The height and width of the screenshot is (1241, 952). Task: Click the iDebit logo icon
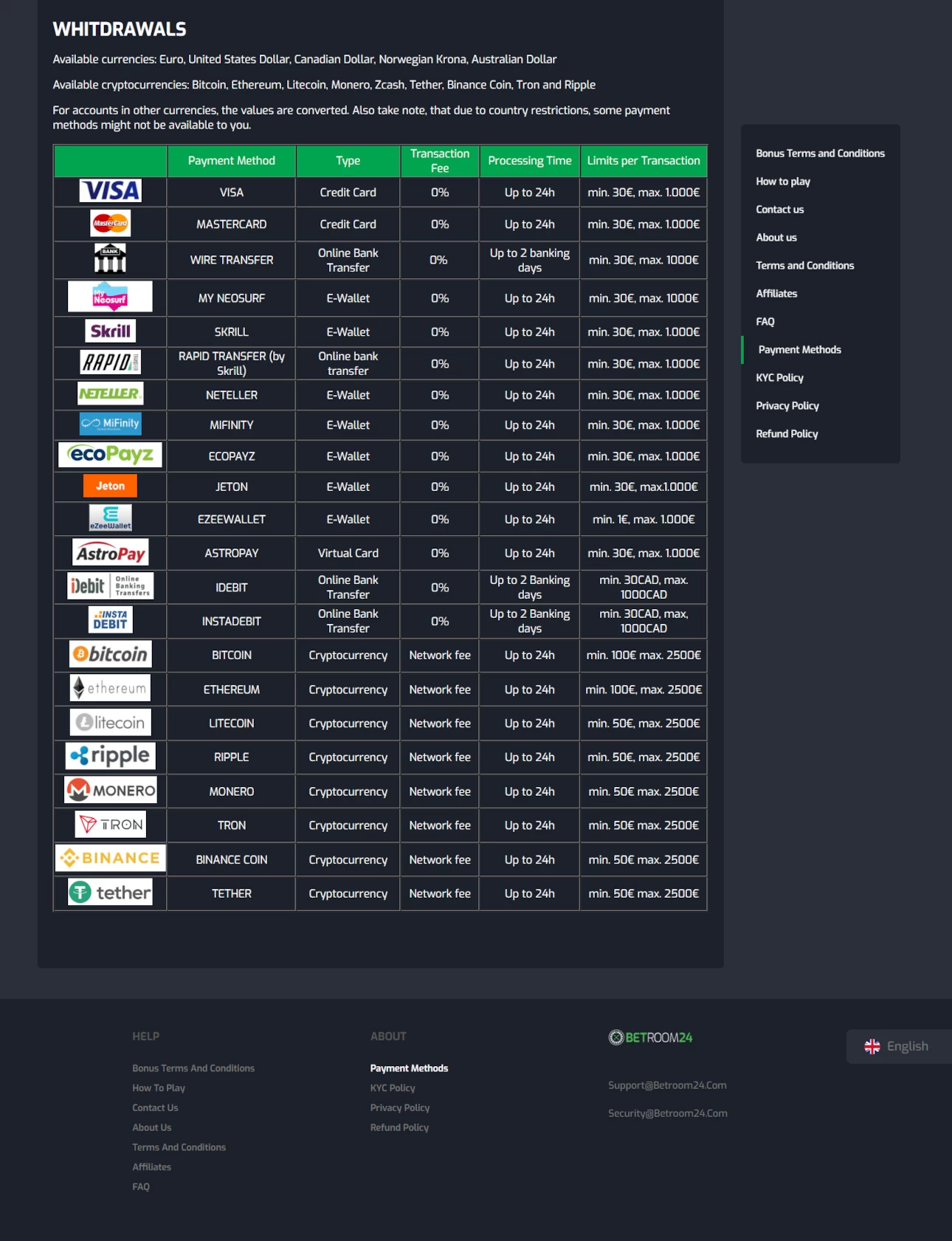click(x=110, y=586)
